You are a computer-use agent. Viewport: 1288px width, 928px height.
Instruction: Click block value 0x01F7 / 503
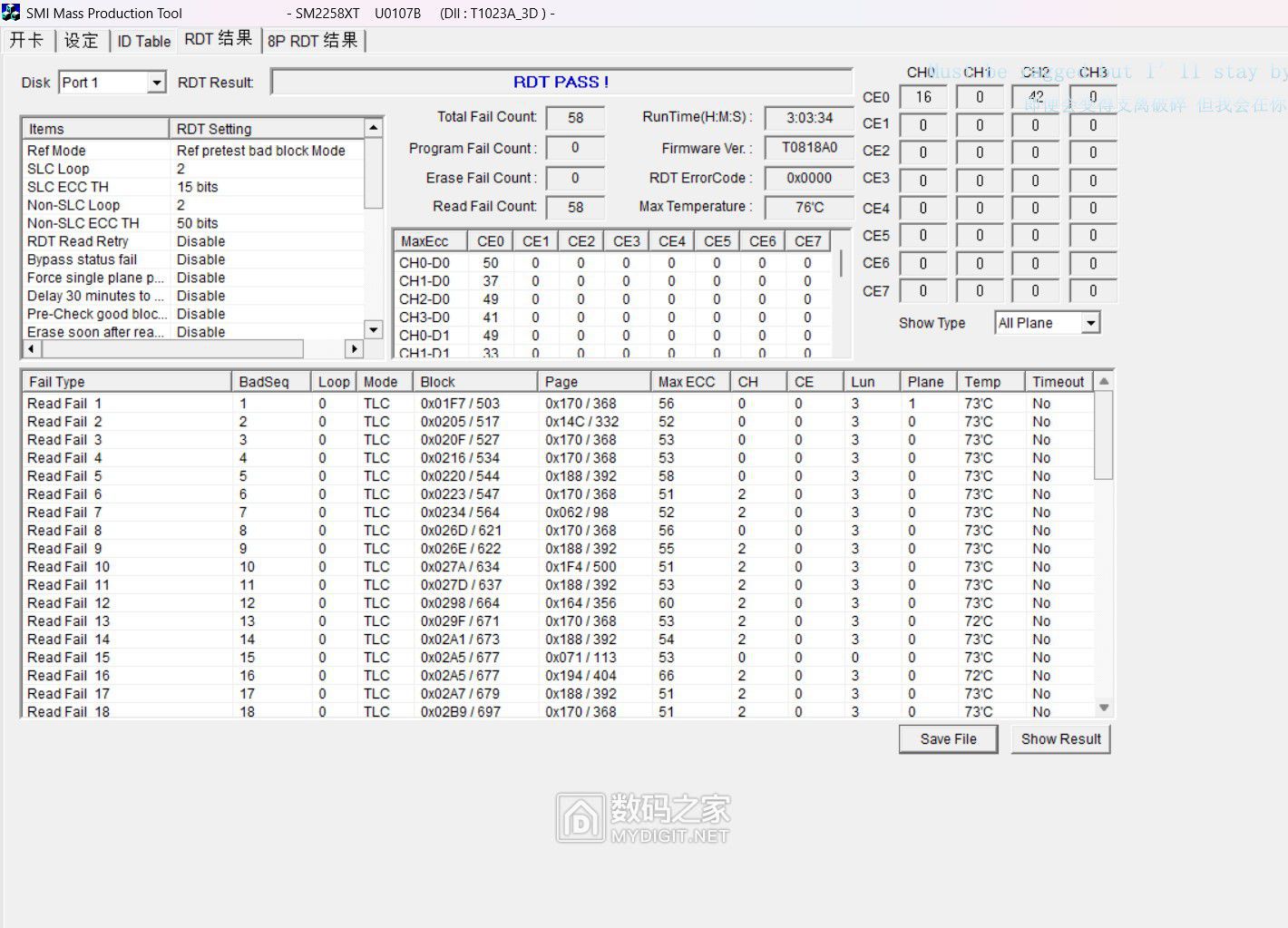[460, 404]
